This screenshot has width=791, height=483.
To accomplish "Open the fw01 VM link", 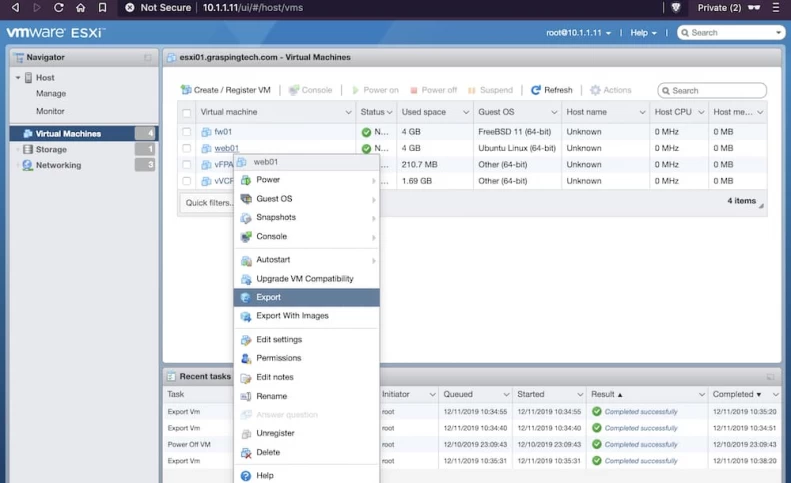I will click(x=223, y=132).
